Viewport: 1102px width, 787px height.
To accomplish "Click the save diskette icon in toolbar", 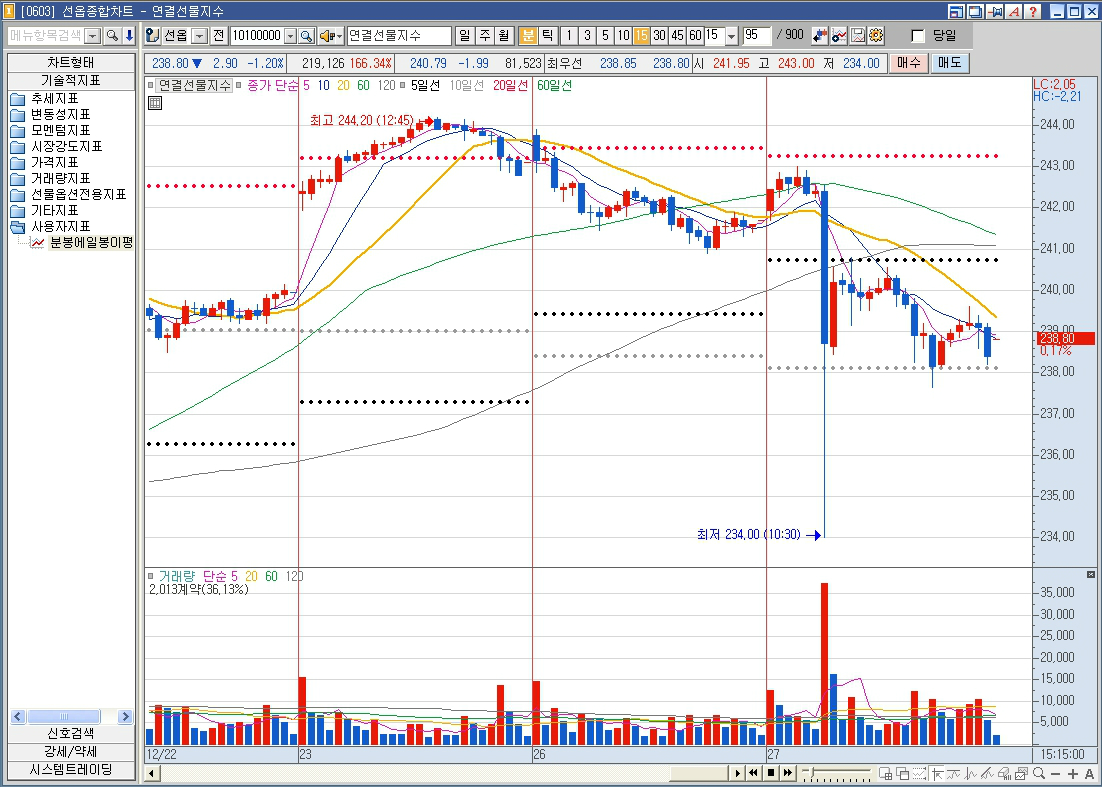I will tap(858, 36).
